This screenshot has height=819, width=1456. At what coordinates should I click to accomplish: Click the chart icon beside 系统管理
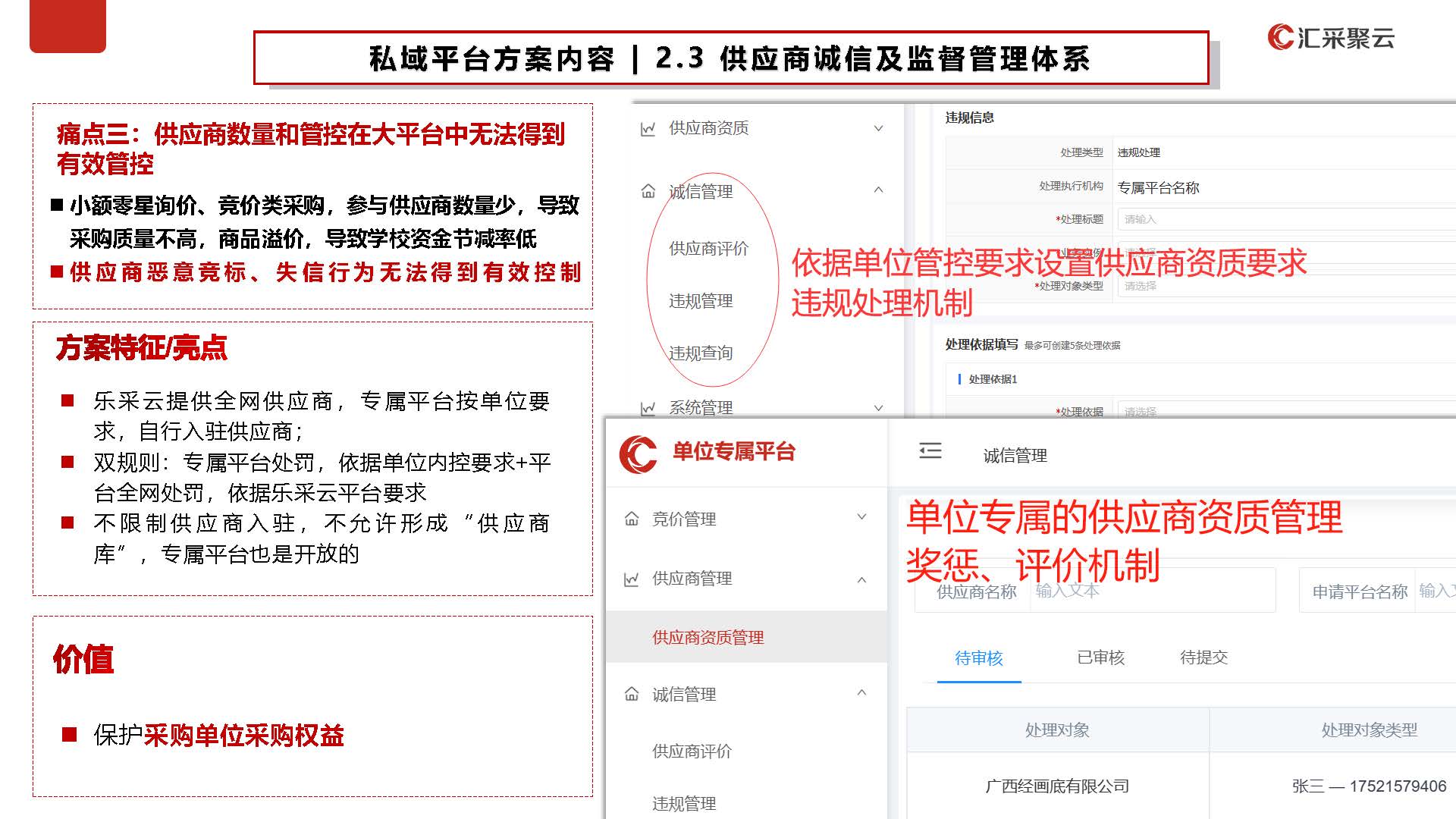tap(648, 409)
